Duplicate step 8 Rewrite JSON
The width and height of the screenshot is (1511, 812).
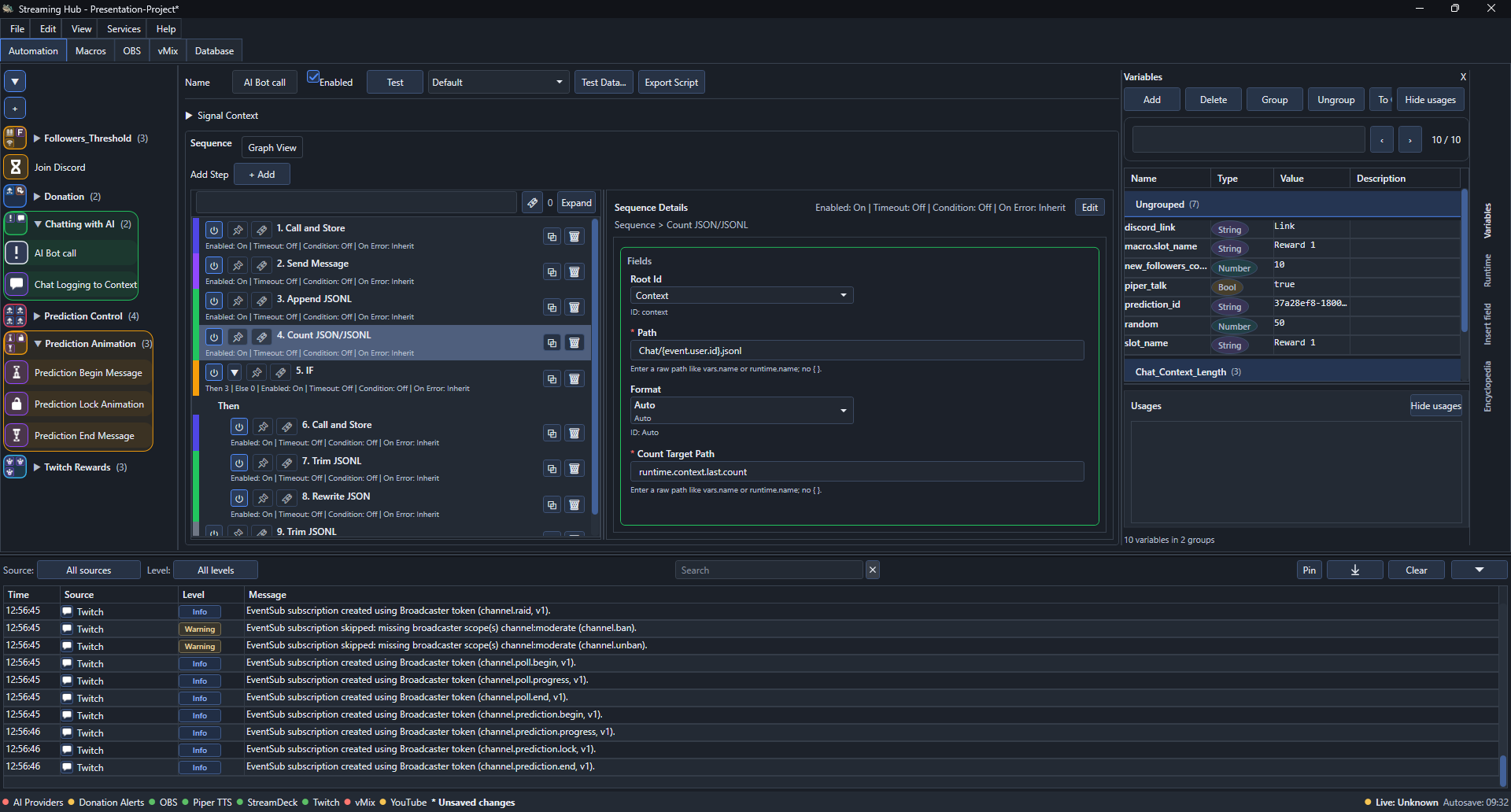552,504
